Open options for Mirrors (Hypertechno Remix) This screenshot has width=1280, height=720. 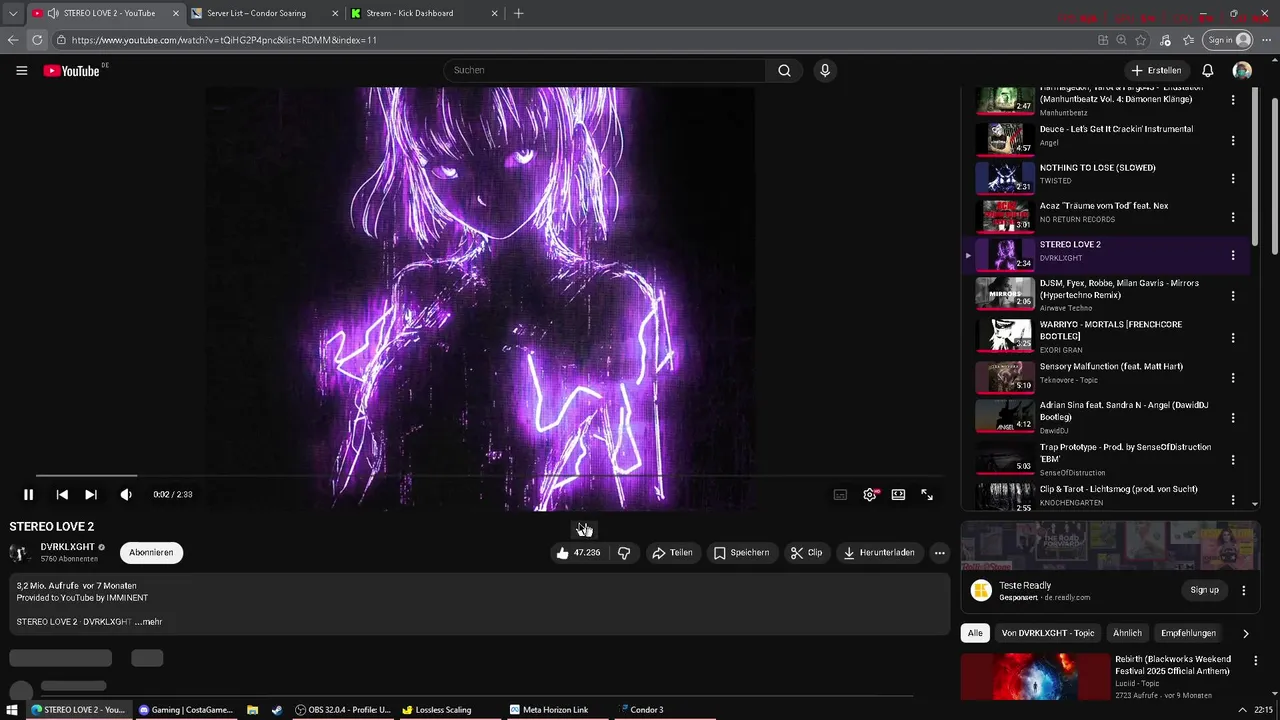1233,295
